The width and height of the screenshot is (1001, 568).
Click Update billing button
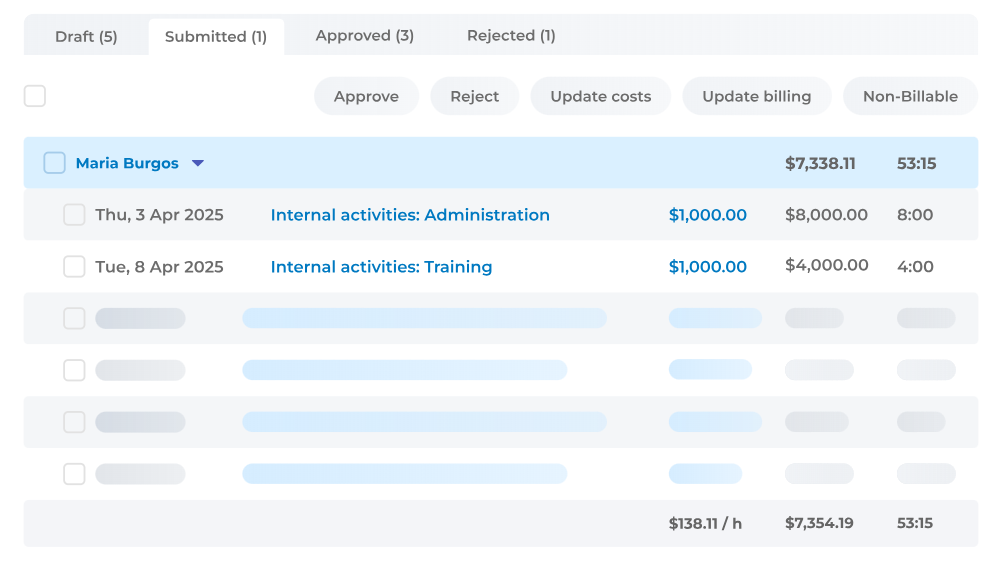click(756, 96)
